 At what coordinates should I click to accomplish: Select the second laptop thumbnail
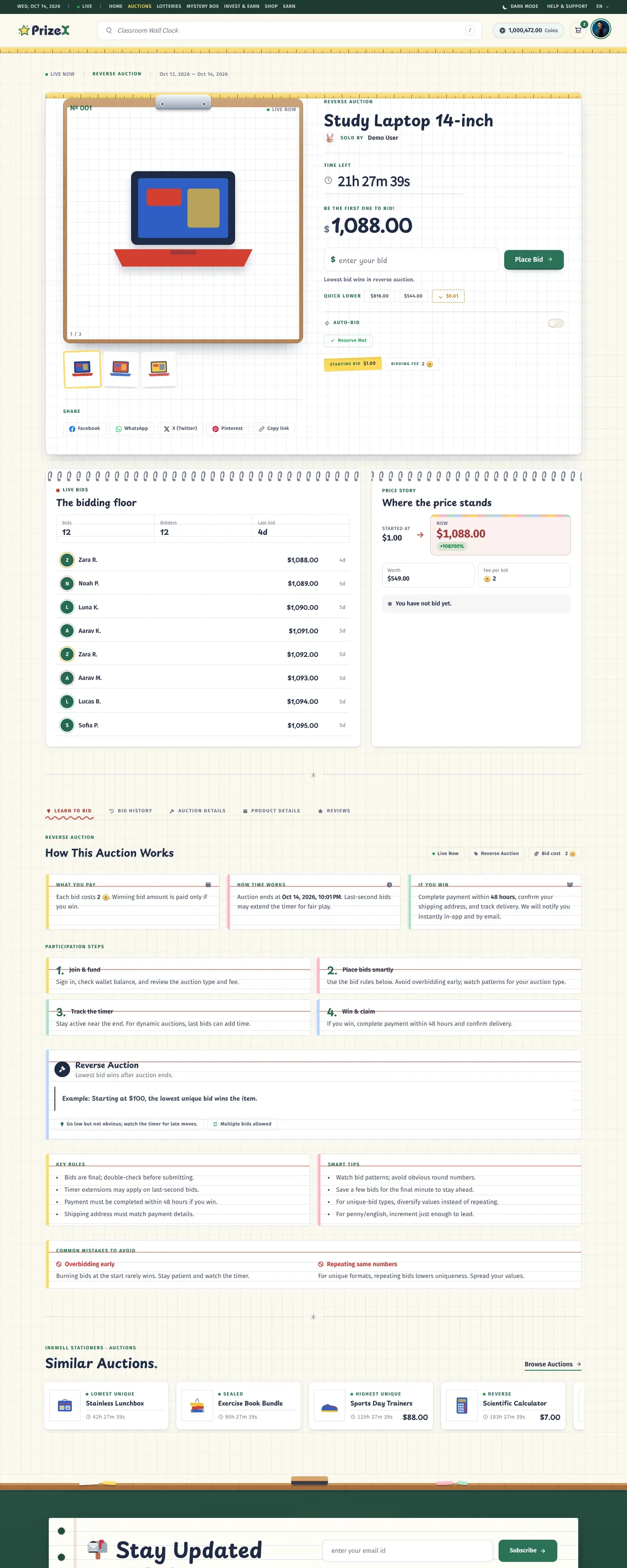121,369
